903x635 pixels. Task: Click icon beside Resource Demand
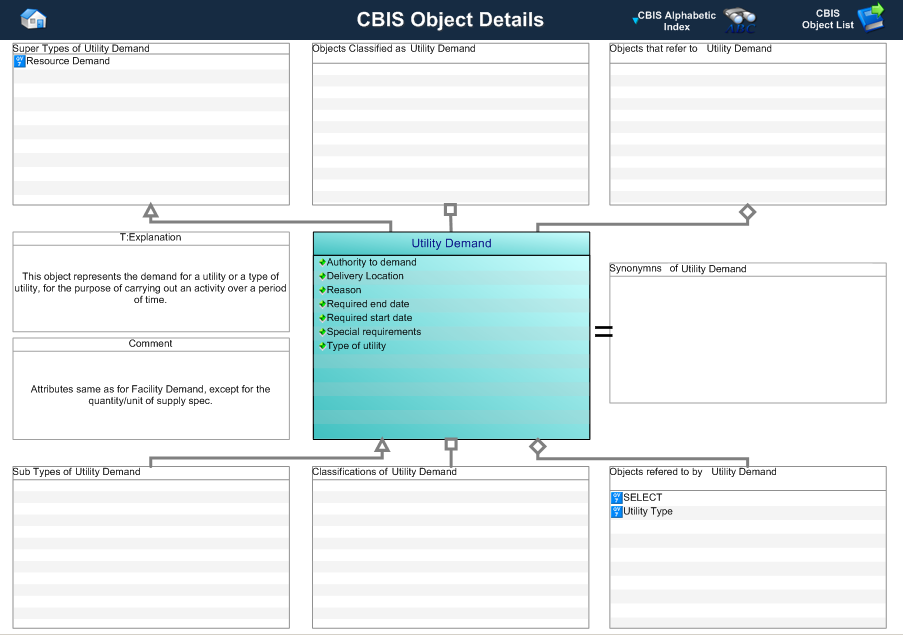[20, 61]
